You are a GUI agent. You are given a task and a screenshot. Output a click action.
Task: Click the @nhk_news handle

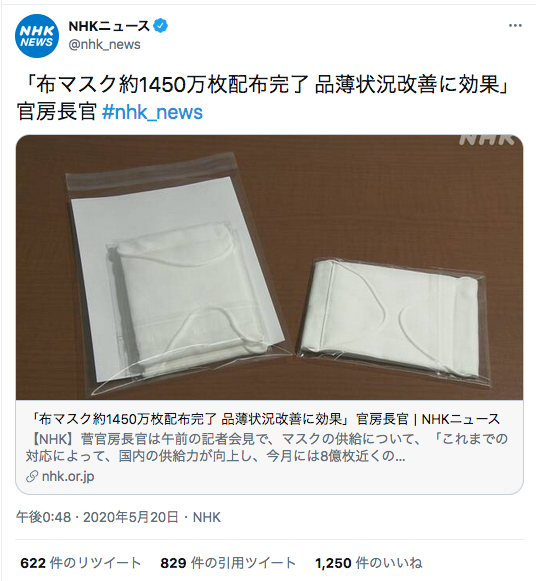[x=104, y=44]
